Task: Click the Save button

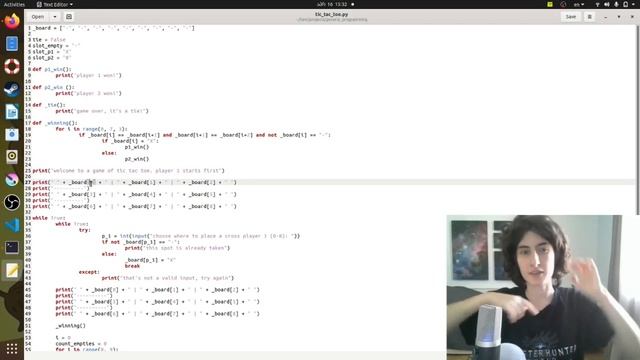Action: click(x=571, y=17)
